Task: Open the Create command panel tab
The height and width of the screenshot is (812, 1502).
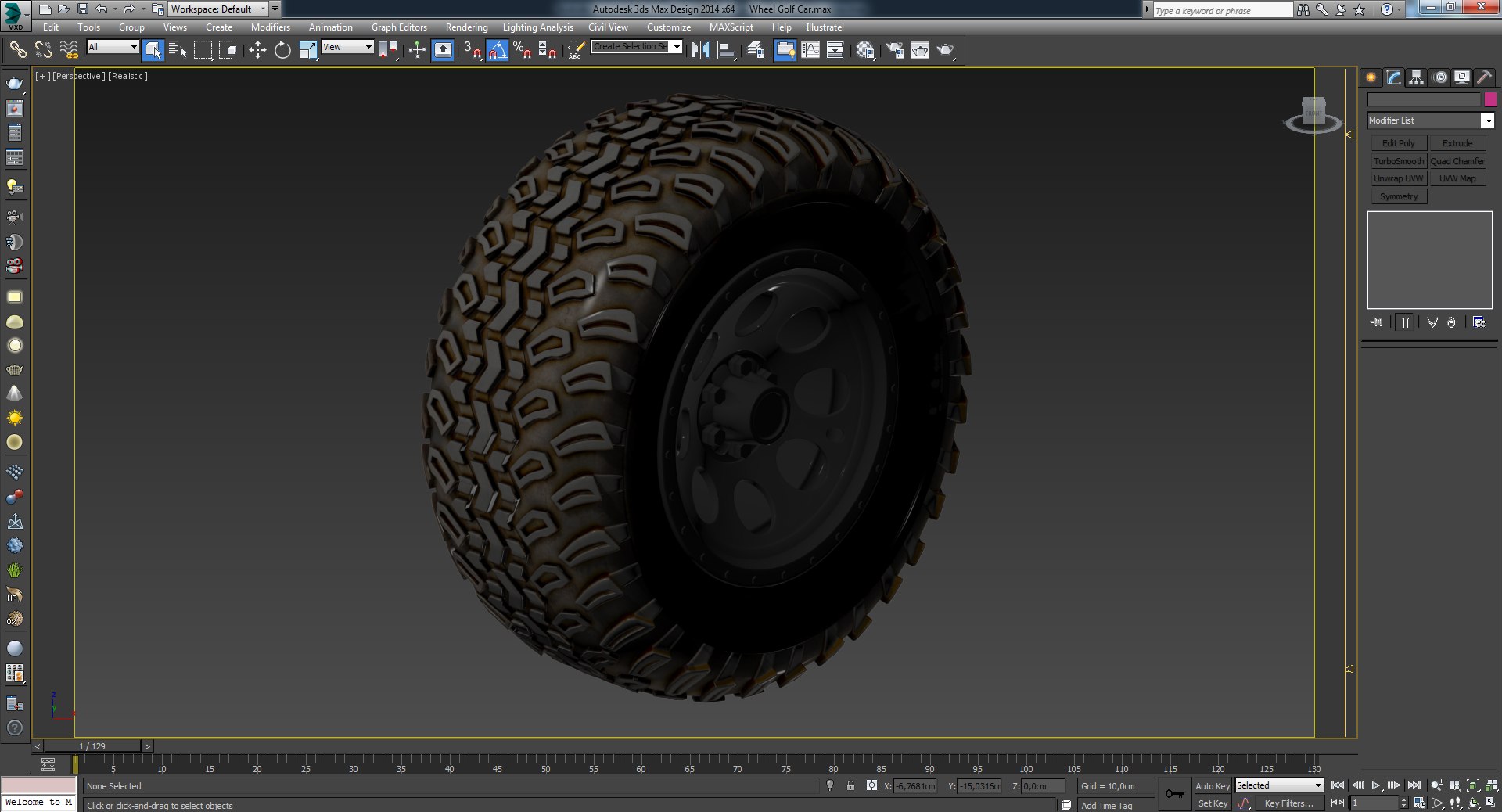Action: click(x=1371, y=77)
